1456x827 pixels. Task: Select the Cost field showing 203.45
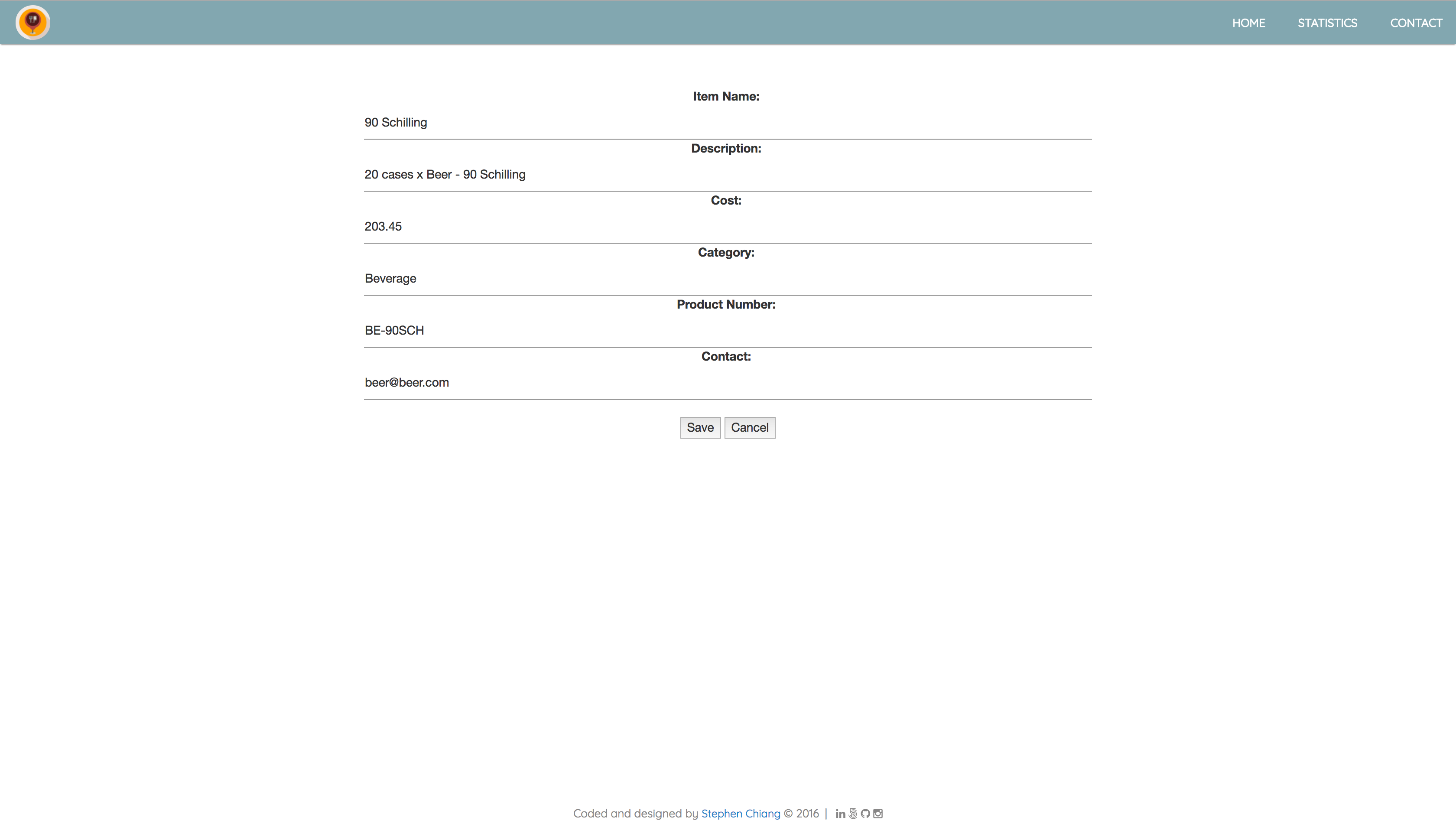(727, 227)
